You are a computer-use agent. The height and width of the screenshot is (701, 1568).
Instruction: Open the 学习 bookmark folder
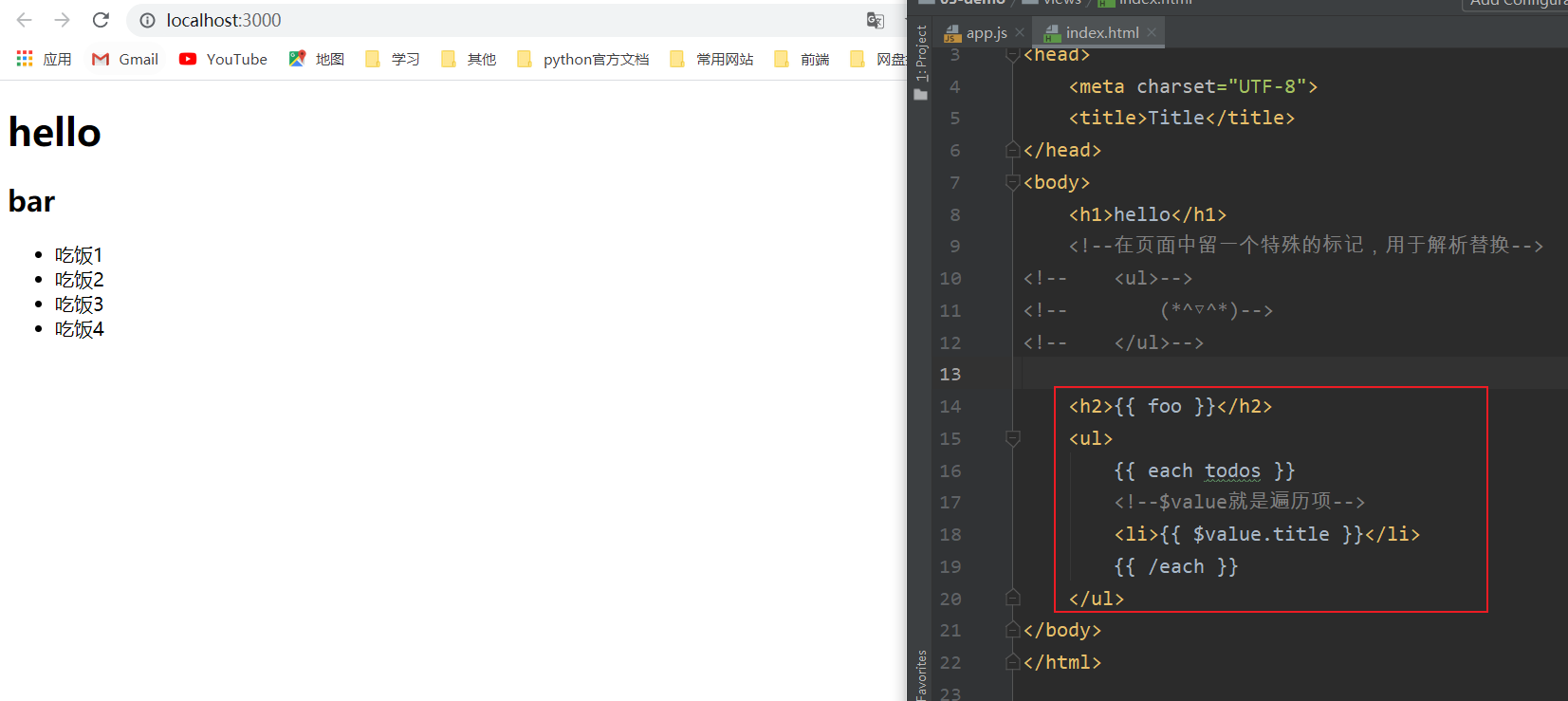pos(393,59)
